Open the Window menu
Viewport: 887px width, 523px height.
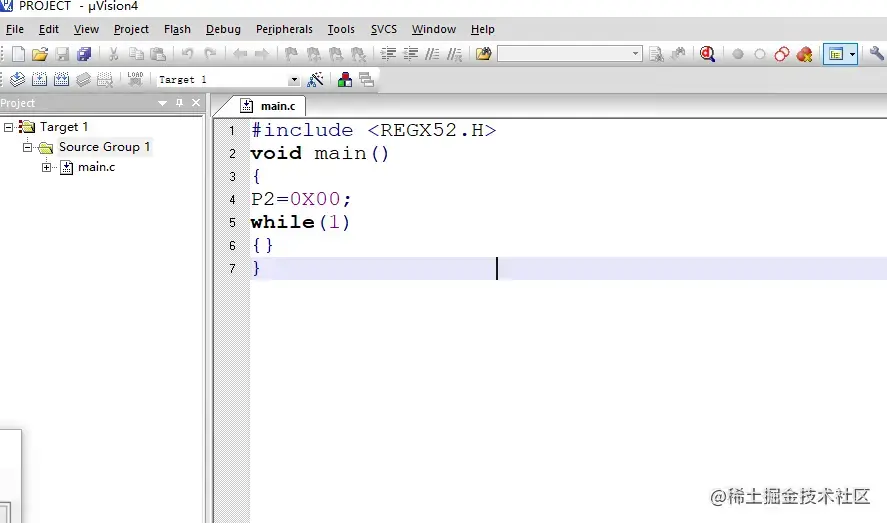pos(433,29)
